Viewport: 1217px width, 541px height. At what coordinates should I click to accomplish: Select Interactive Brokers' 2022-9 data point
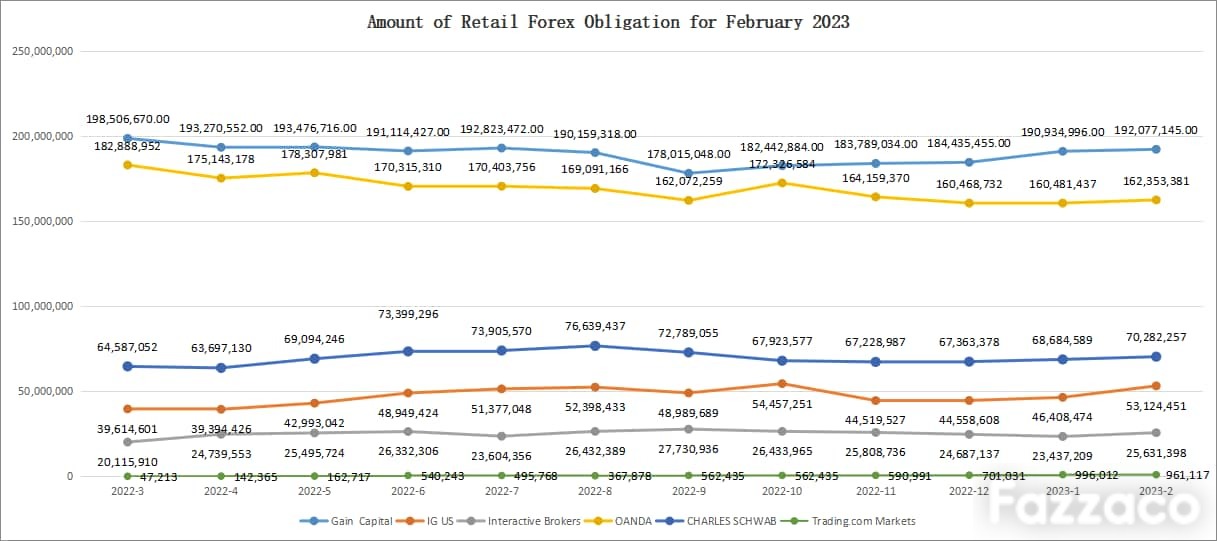pos(689,429)
